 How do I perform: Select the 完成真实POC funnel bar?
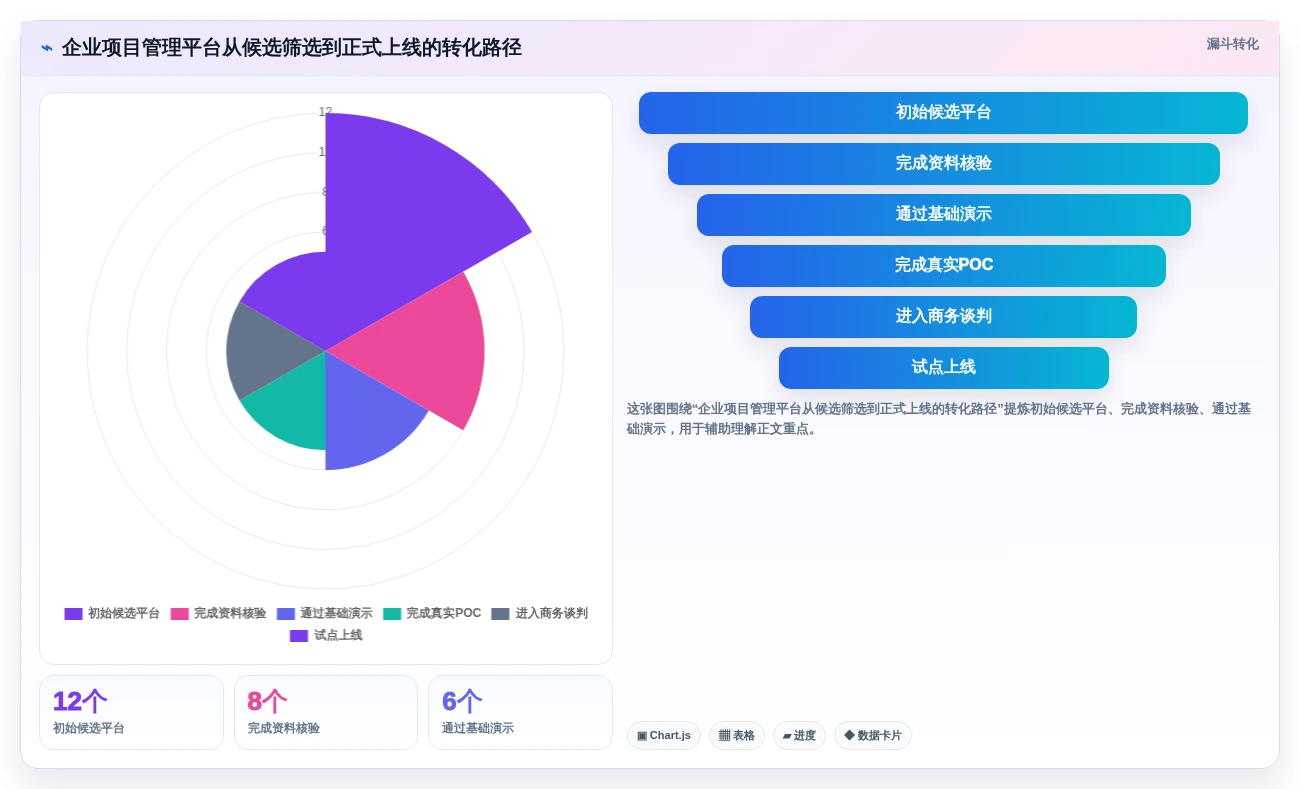click(x=943, y=266)
